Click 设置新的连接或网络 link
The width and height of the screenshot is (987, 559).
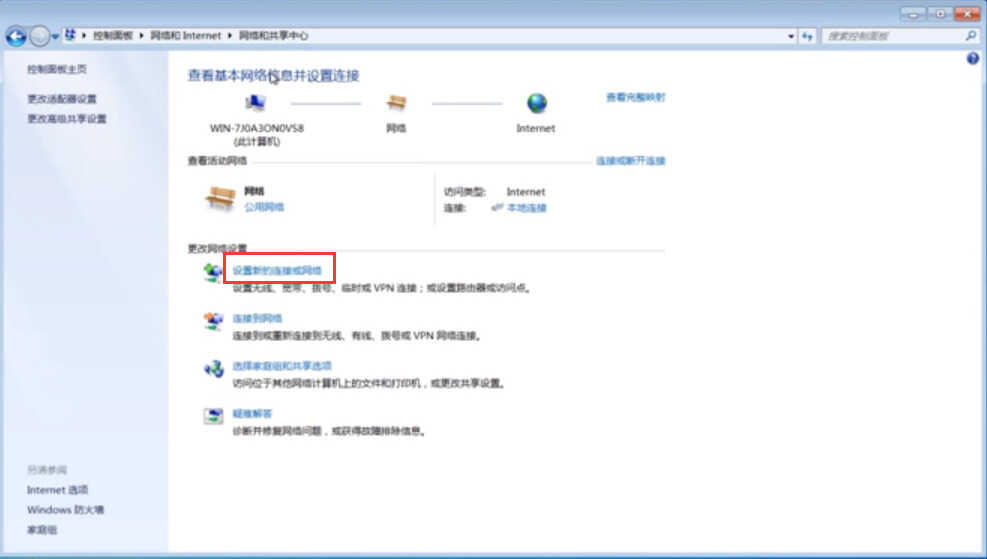(277, 271)
